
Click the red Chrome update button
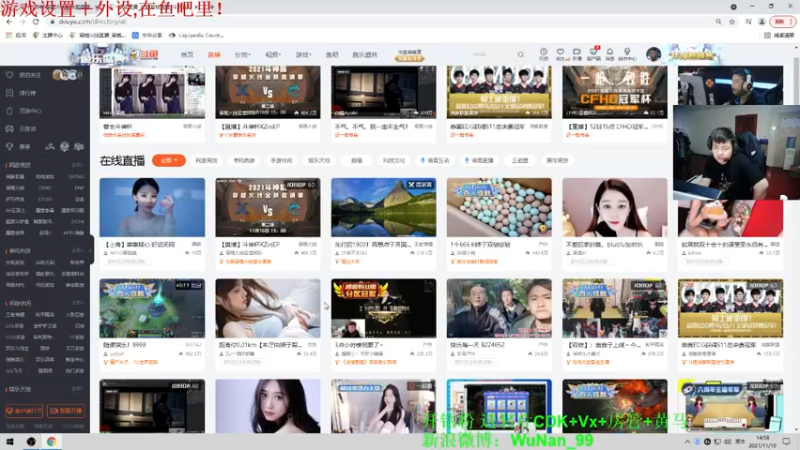tap(783, 22)
